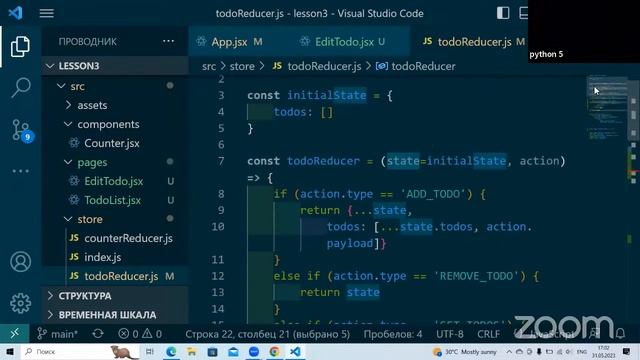640x360 pixels.
Task: Open TodoList.jsx in the explorer
Action: coord(114,200)
